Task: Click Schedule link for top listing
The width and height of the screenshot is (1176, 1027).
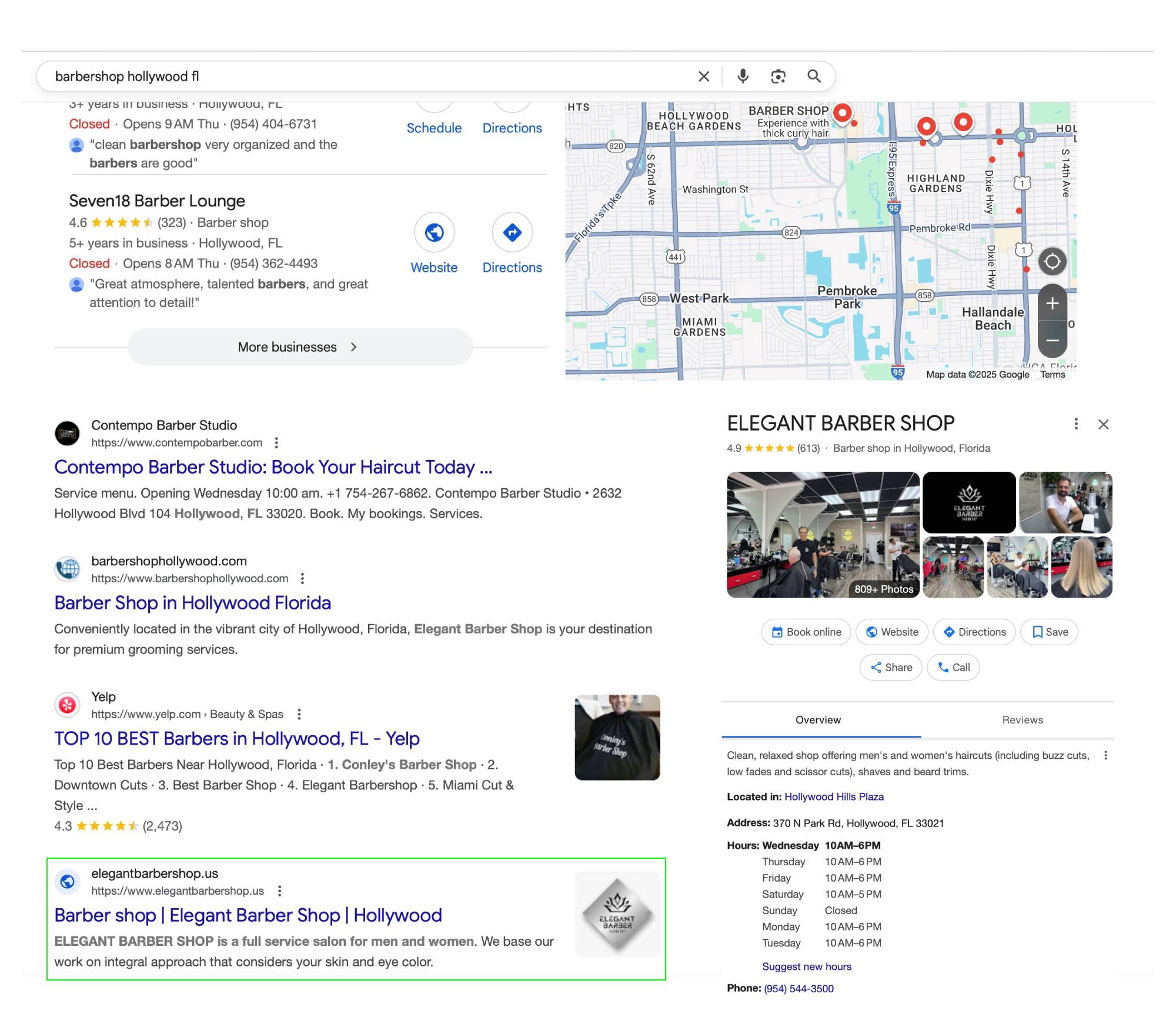Action: [x=434, y=128]
